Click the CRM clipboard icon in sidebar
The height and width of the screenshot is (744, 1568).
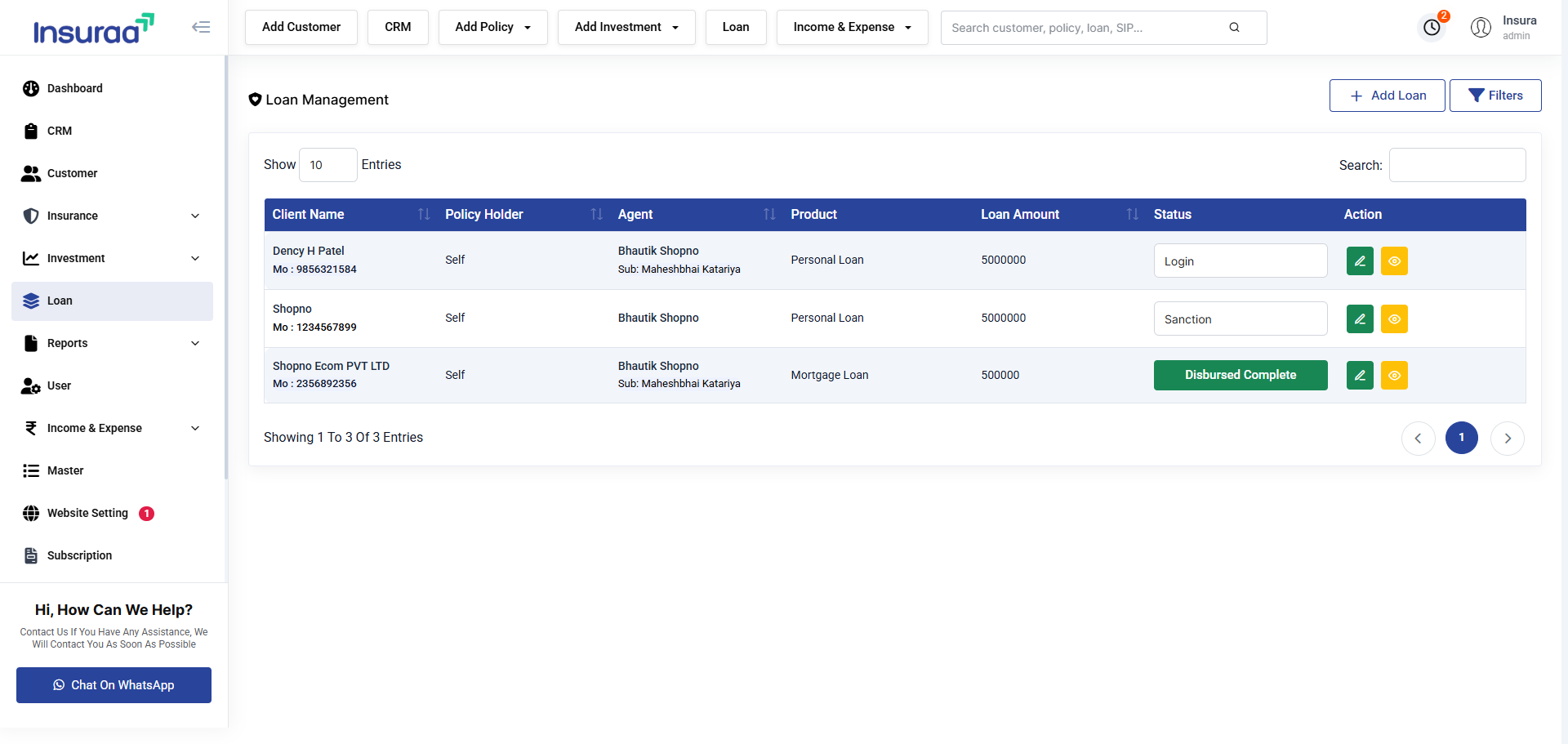pyautogui.click(x=31, y=131)
